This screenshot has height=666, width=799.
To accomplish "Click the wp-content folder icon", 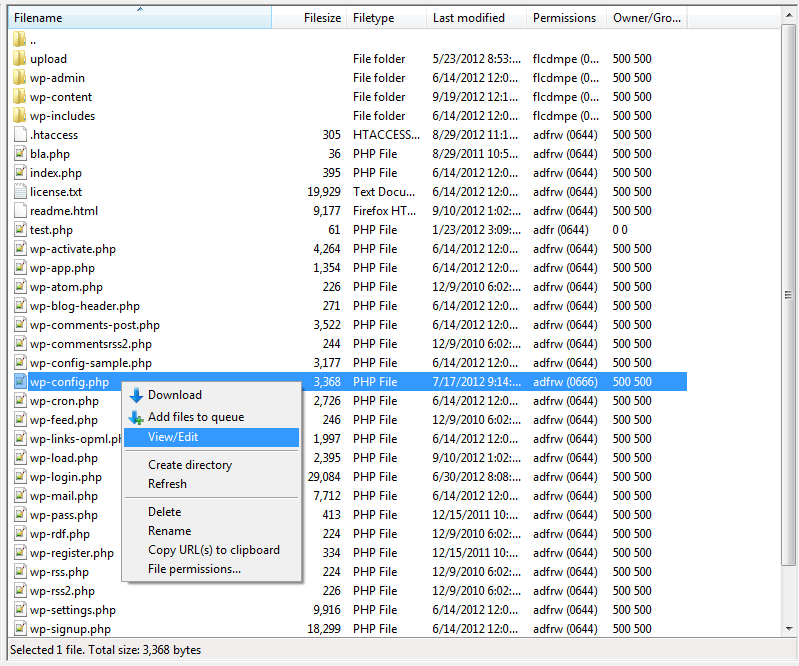I will (19, 96).
